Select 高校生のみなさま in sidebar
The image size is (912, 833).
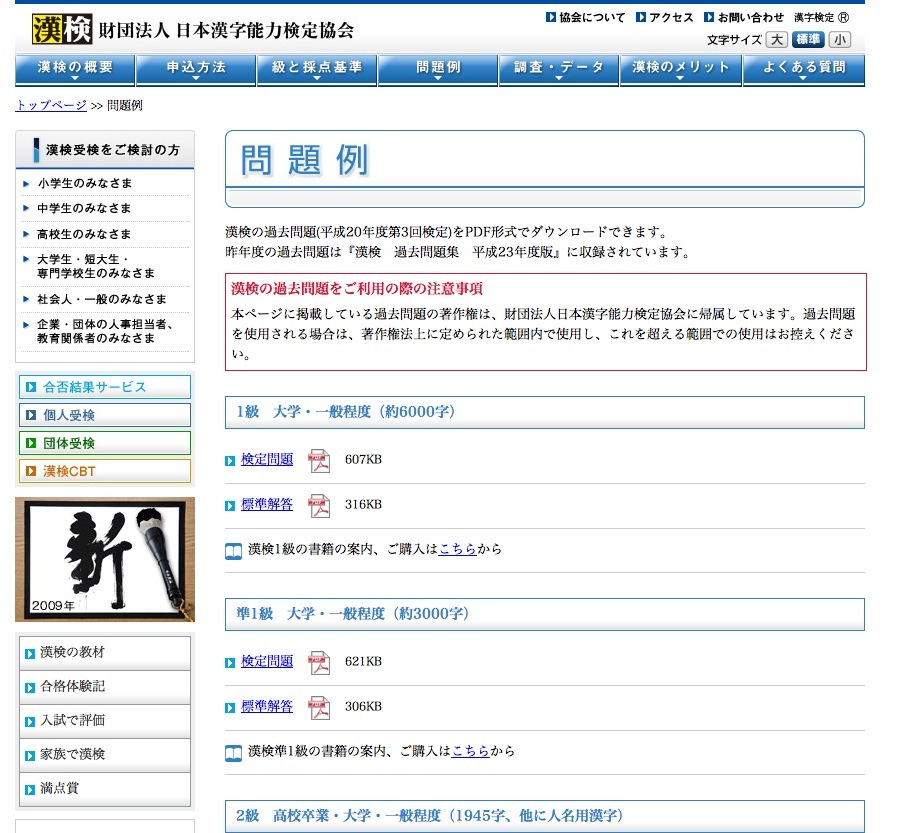pos(84,234)
